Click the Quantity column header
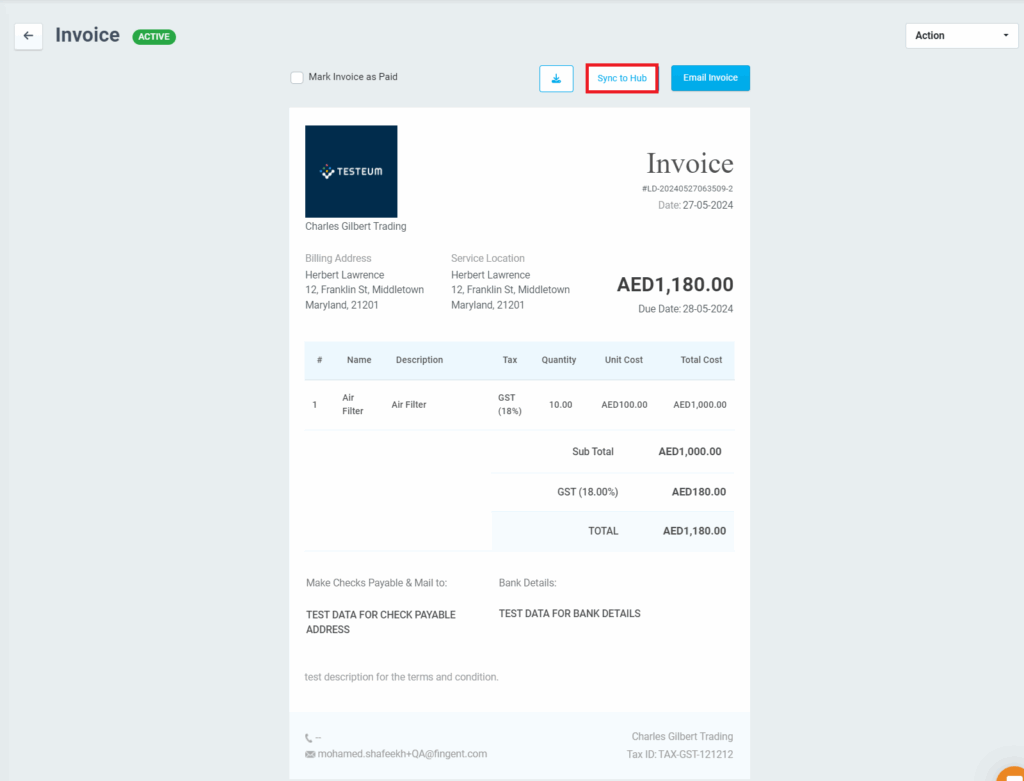This screenshot has width=1024, height=781. (x=559, y=360)
